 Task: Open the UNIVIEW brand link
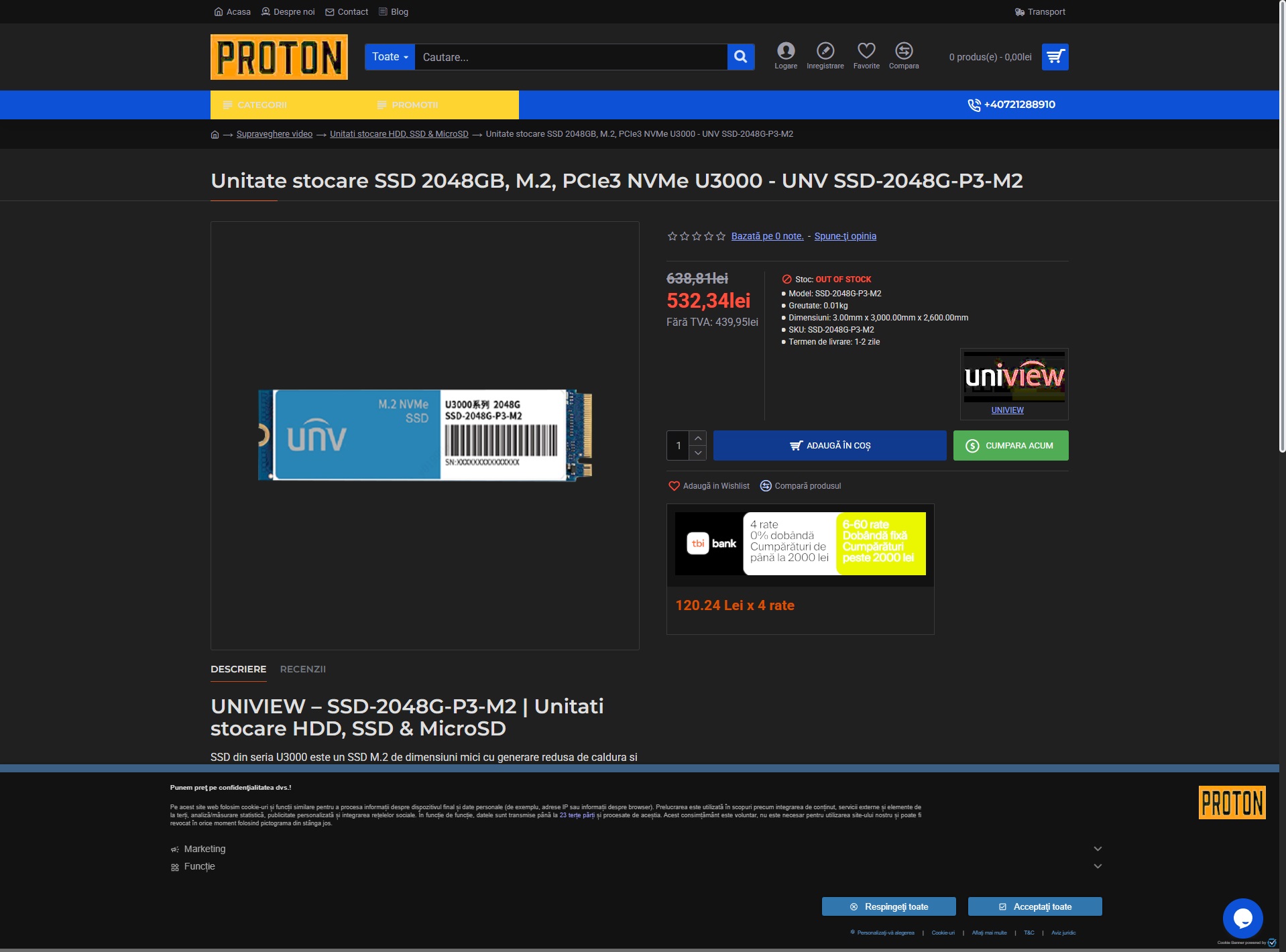tap(1008, 410)
